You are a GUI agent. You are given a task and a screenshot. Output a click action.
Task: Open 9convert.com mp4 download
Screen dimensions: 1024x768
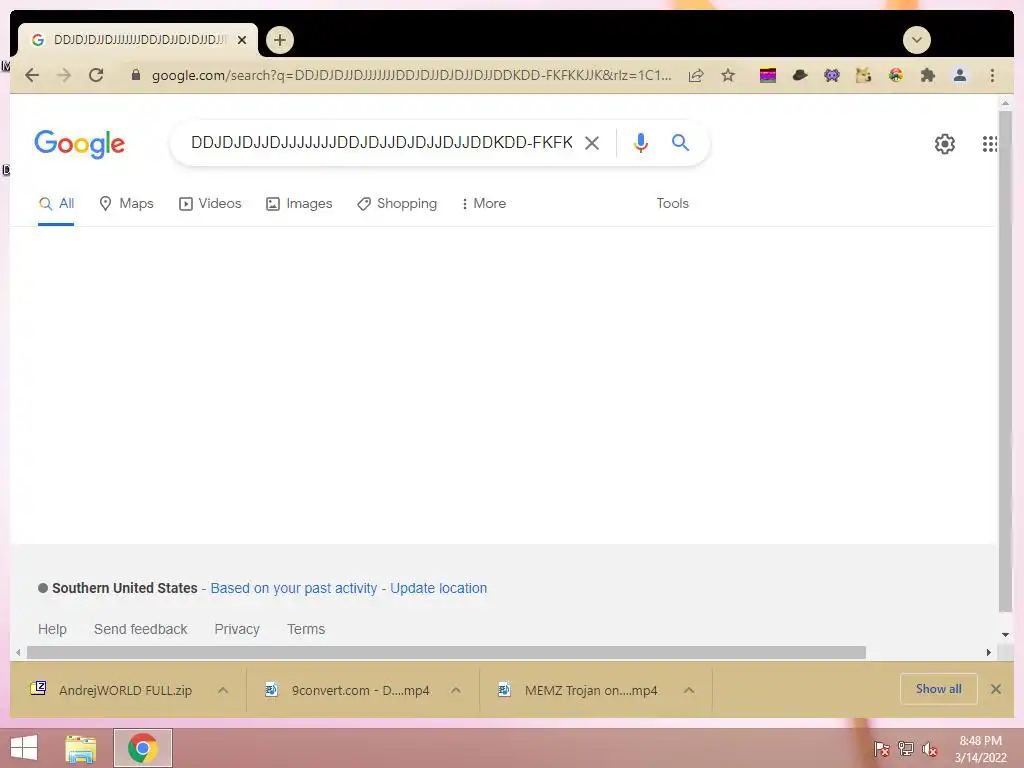[347, 690]
